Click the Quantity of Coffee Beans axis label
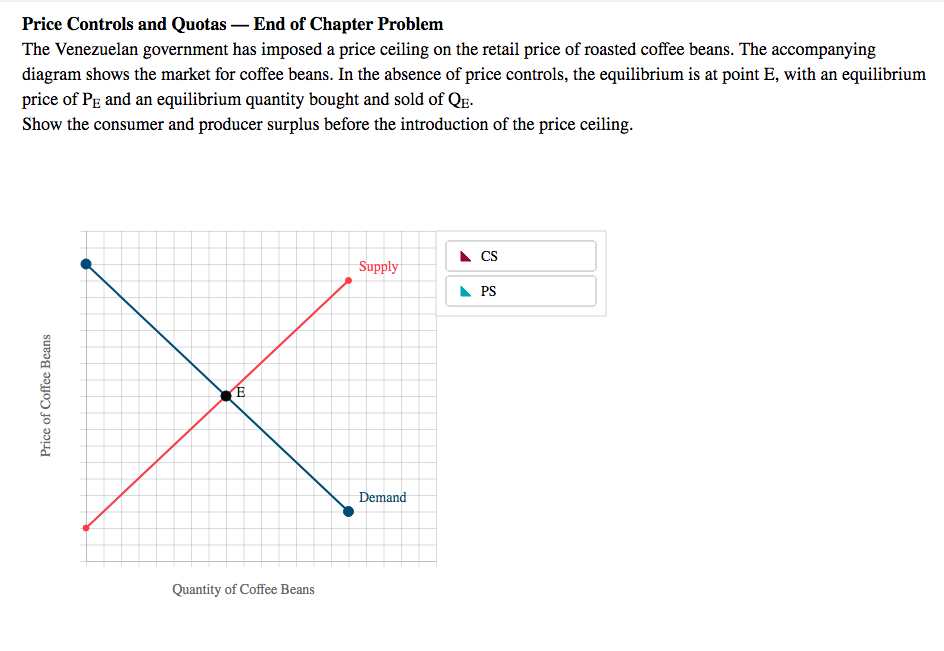The width and height of the screenshot is (944, 651). coord(243,589)
